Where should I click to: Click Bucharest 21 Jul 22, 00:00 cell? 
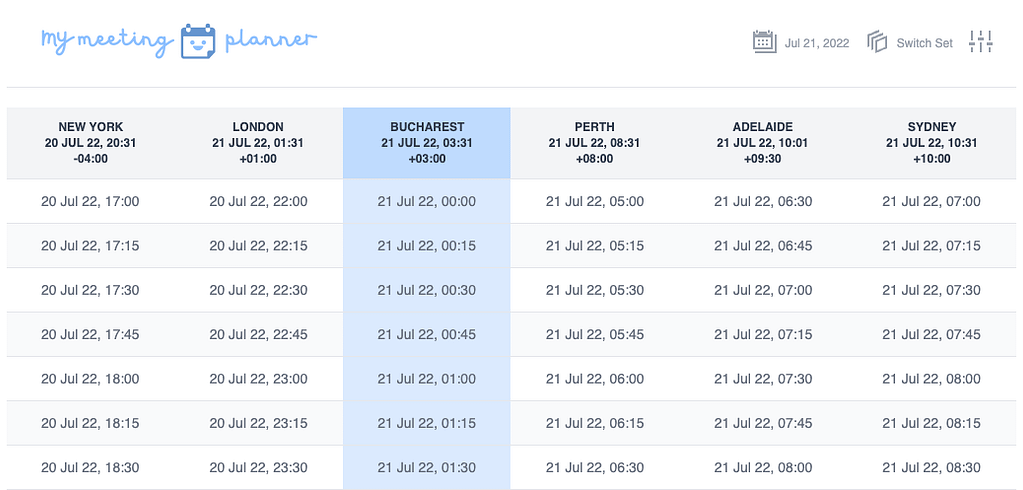[x=427, y=201]
